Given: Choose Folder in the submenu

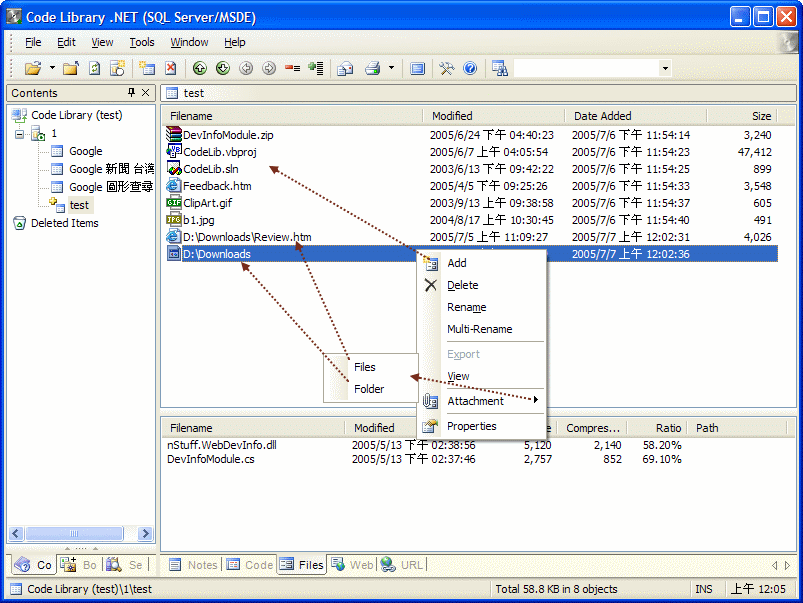Looking at the screenshot, I should [x=371, y=389].
